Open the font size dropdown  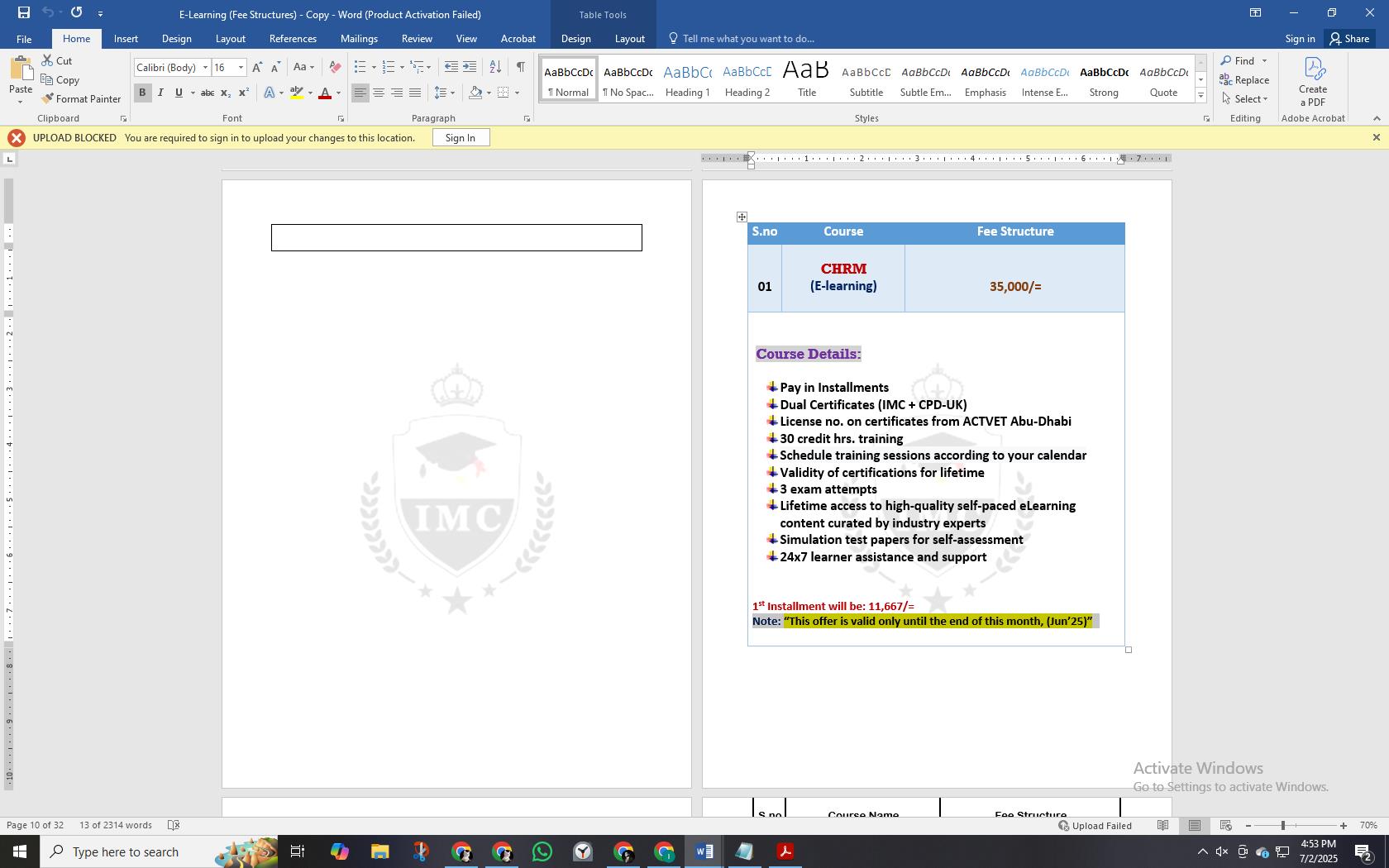click(241, 67)
